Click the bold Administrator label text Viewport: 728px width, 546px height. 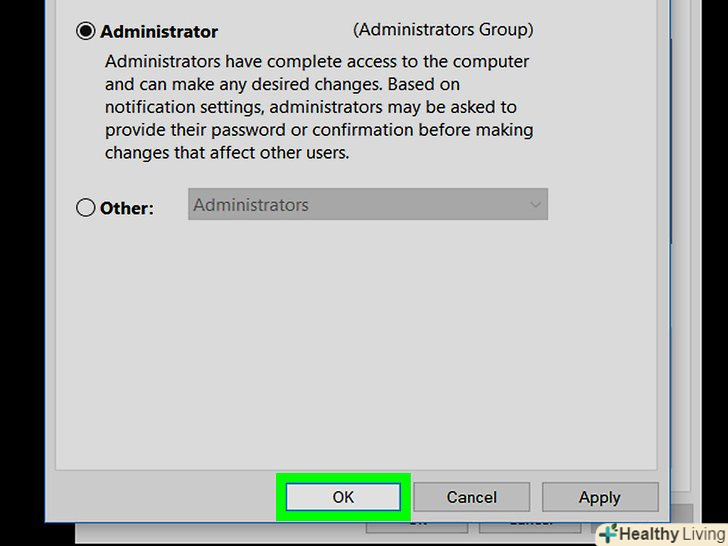coord(159,32)
